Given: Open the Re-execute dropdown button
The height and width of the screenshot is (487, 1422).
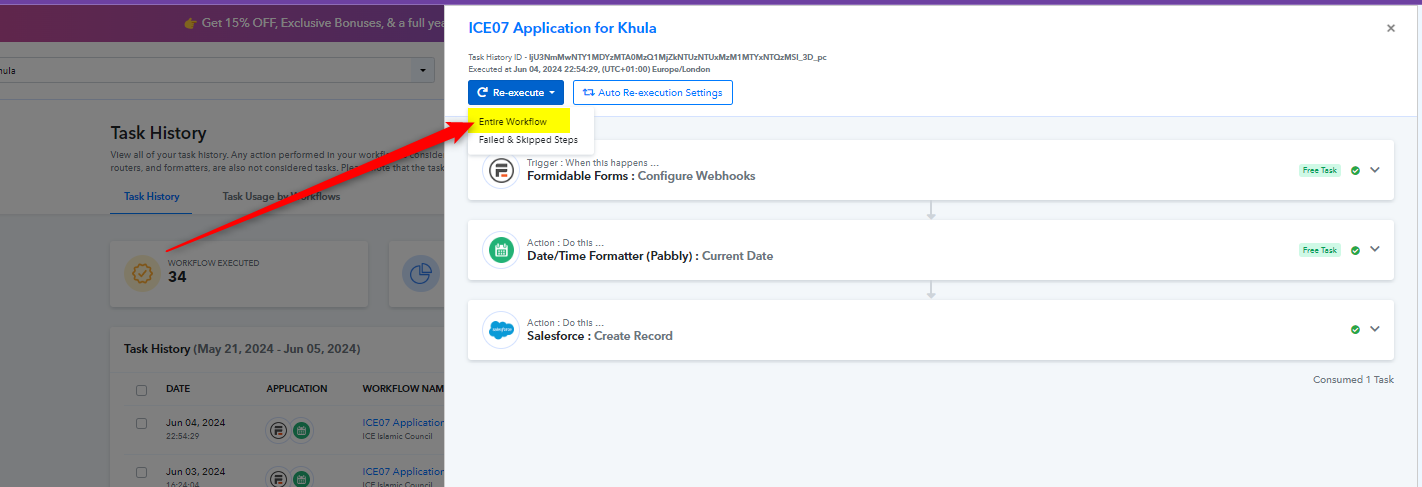Looking at the screenshot, I should 516,92.
